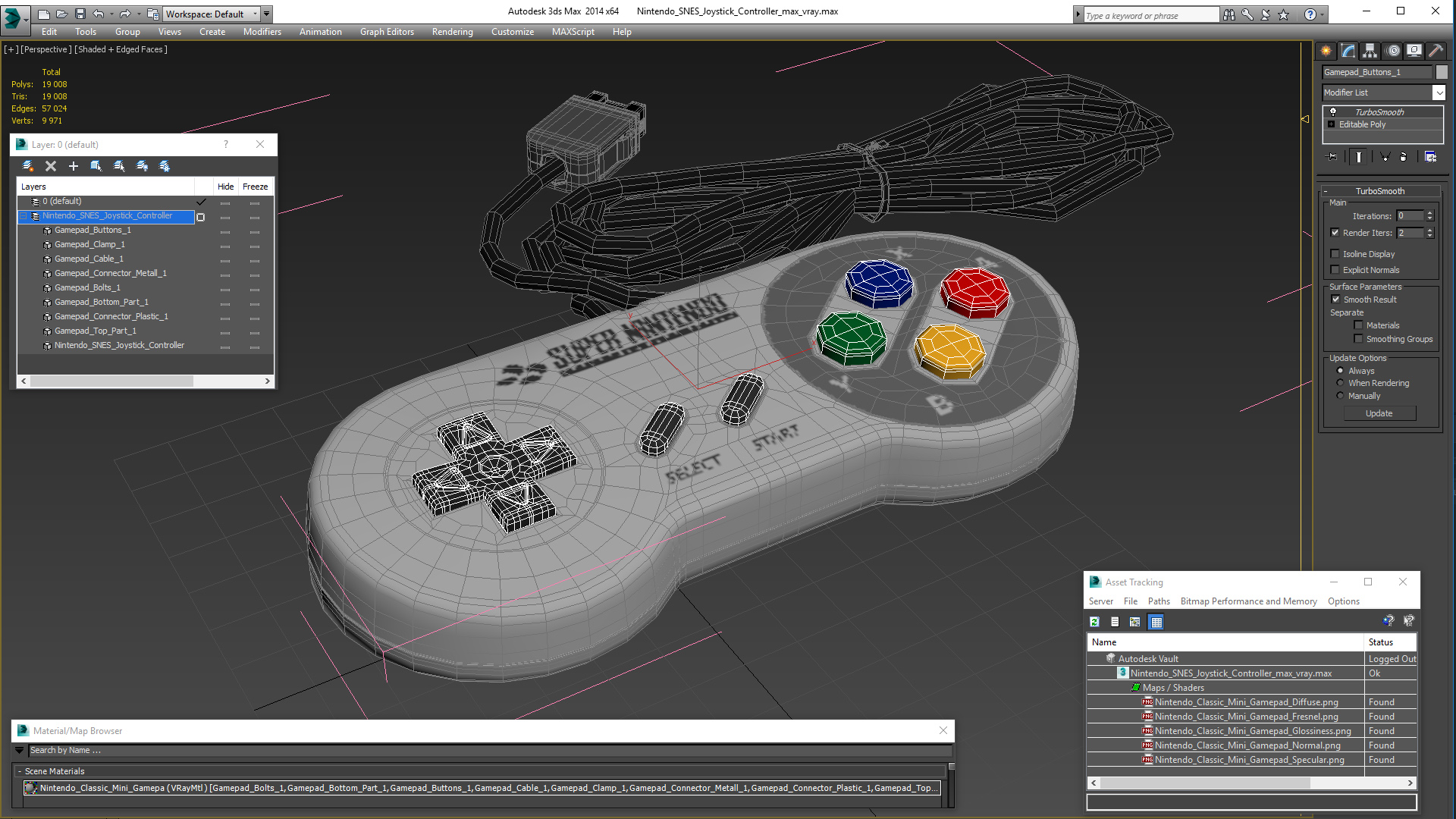1456x819 pixels.
Task: Open the Graph Editors menu
Action: 387,32
